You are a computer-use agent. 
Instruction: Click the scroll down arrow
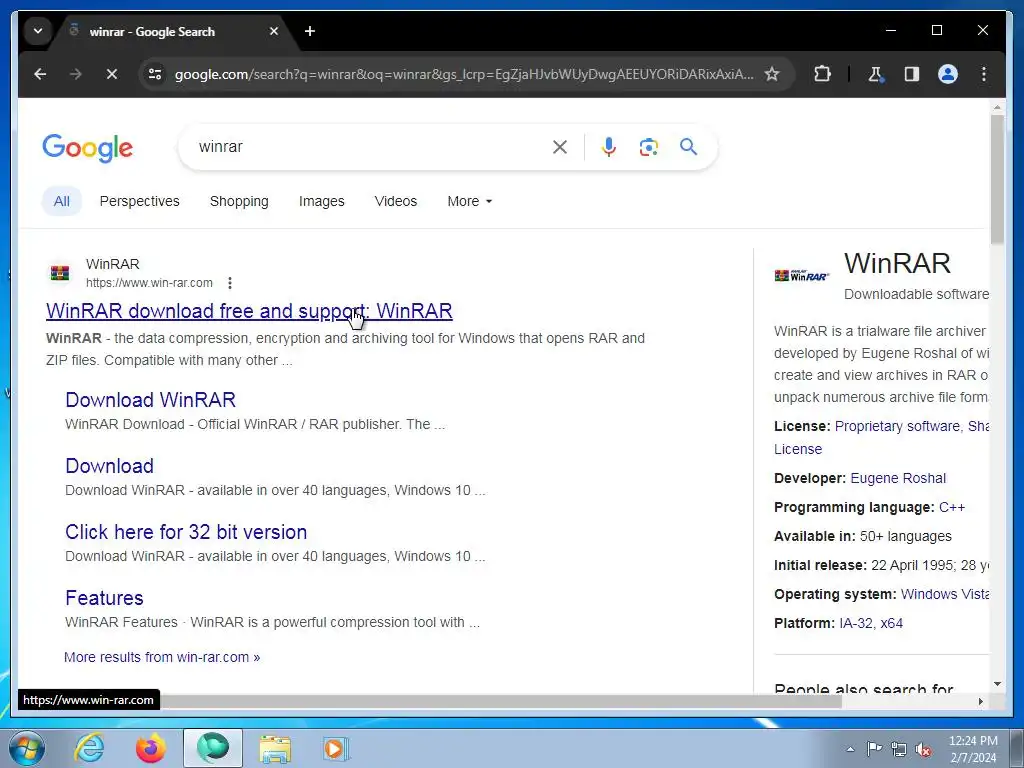pyautogui.click(x=997, y=684)
